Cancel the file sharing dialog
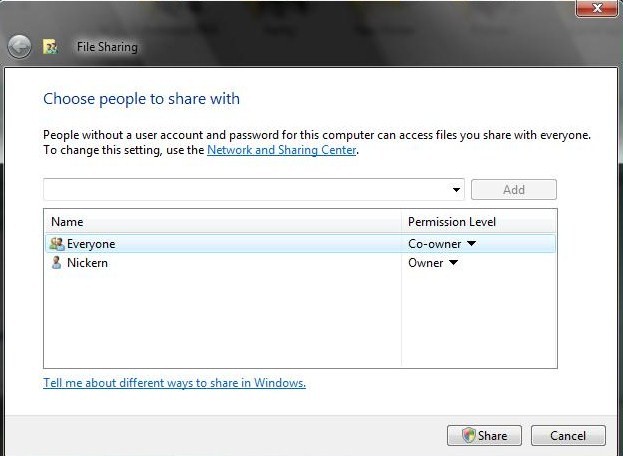The image size is (623, 456). [568, 435]
